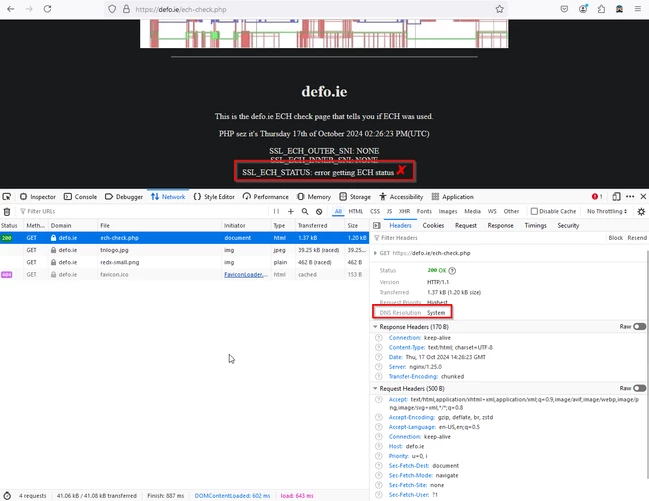Screen dimensions: 649x501
Task: Switch to the Console tab
Action: coord(80,197)
